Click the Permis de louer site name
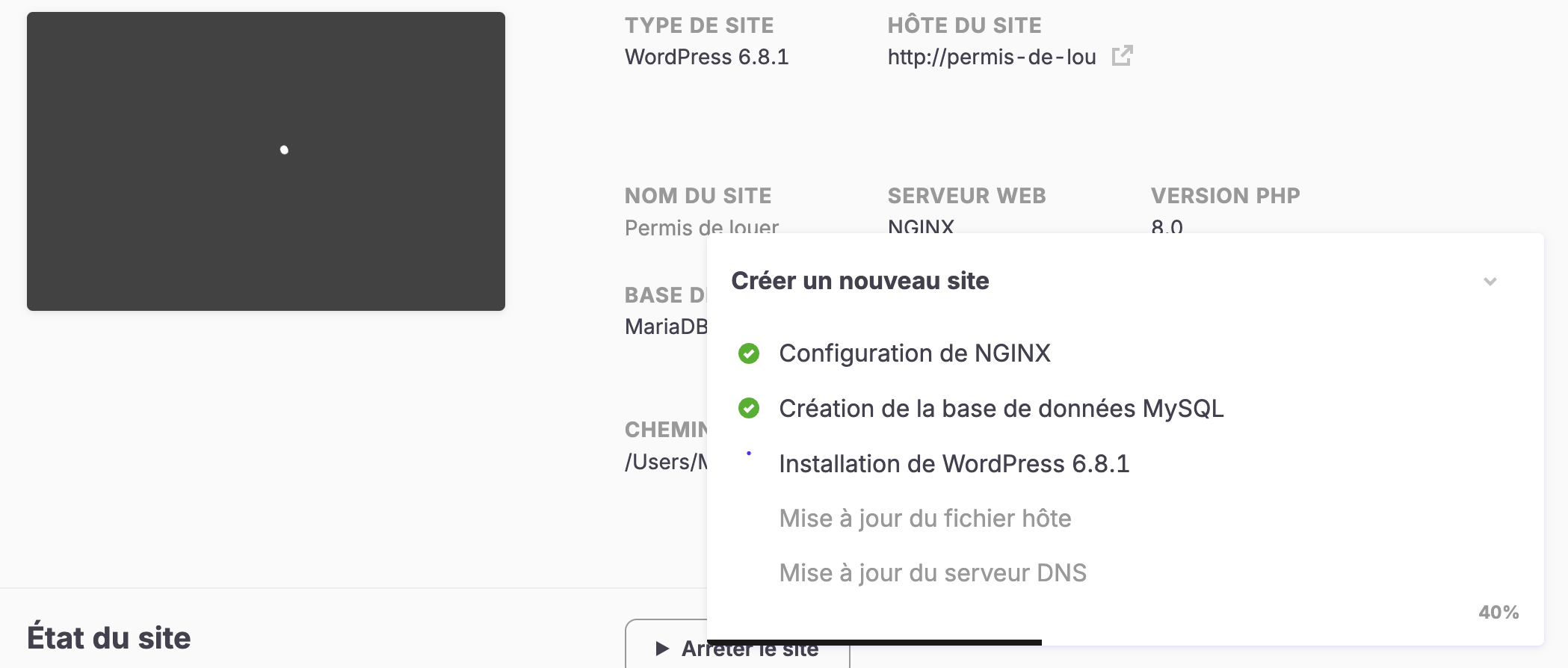The image size is (1568, 668). click(x=701, y=226)
